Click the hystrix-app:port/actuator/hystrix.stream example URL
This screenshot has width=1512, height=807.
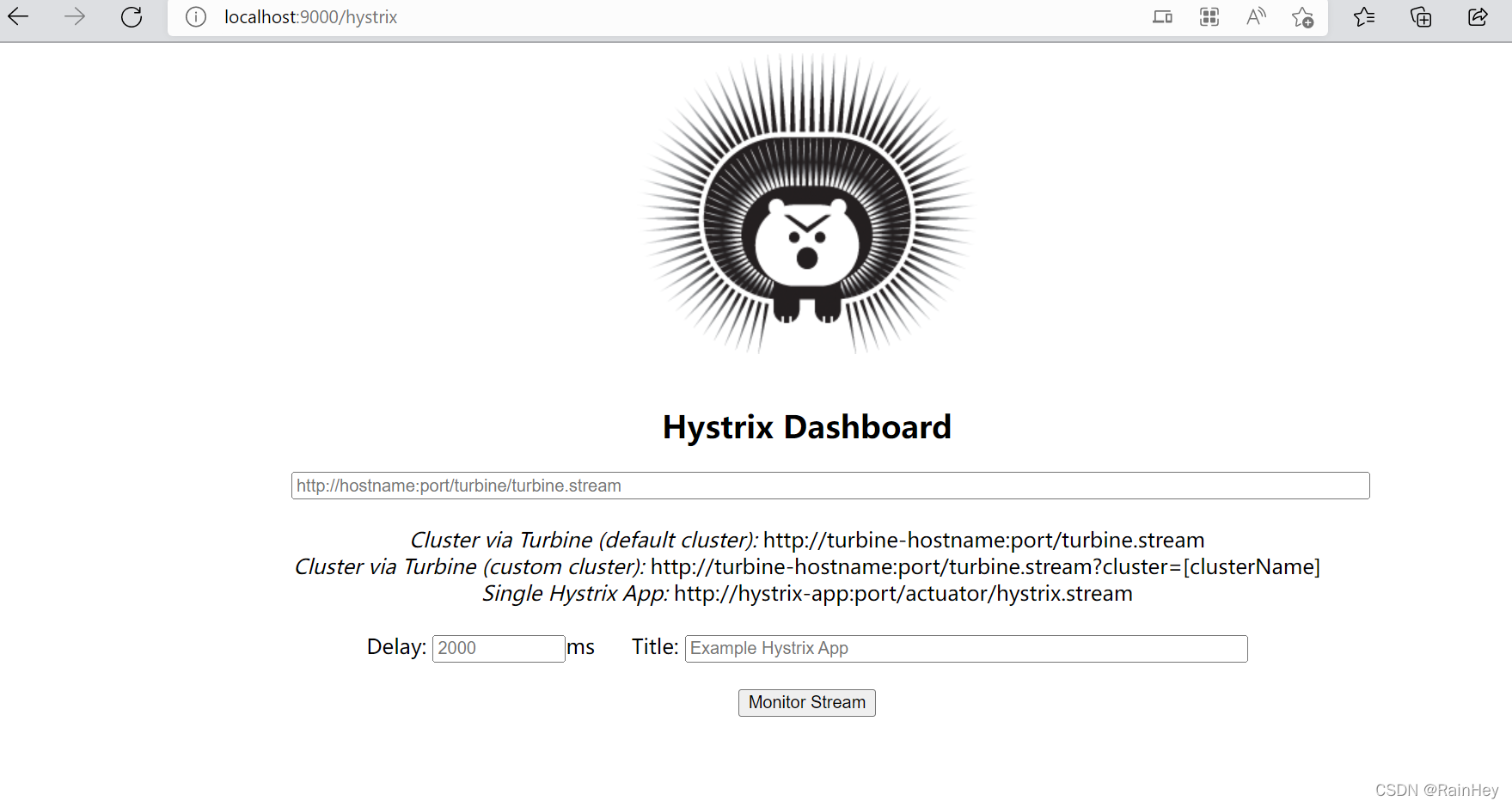point(903,593)
